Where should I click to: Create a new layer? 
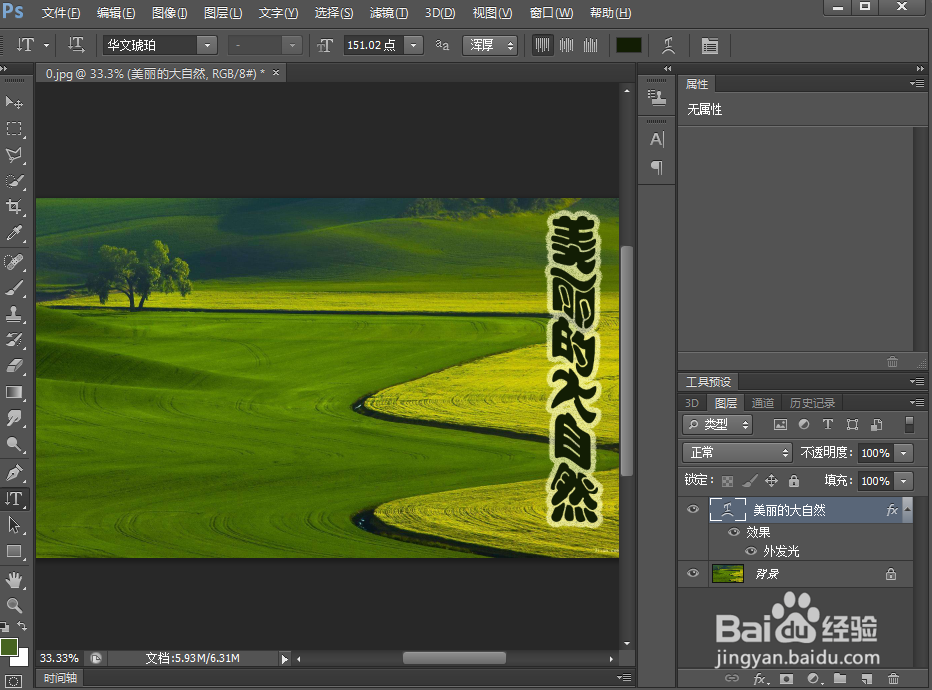pos(867,678)
